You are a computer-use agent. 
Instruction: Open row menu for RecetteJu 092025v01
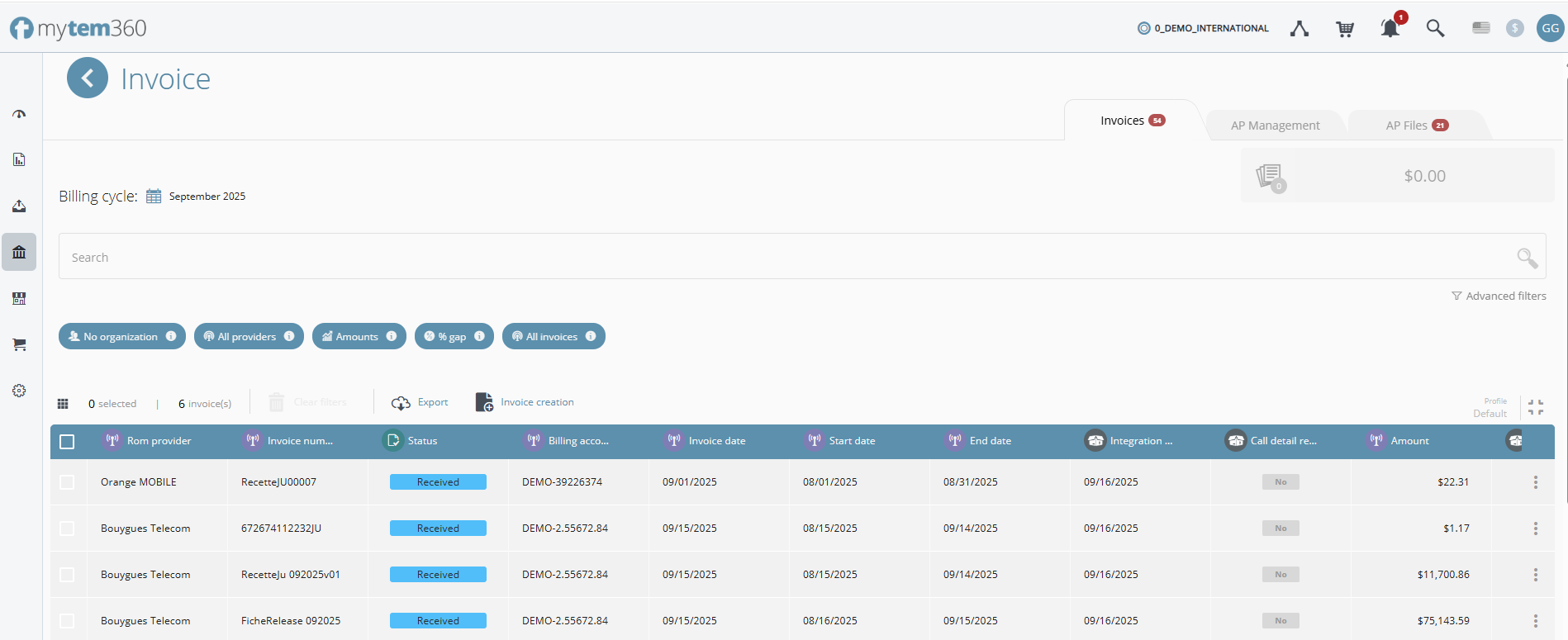point(1536,575)
